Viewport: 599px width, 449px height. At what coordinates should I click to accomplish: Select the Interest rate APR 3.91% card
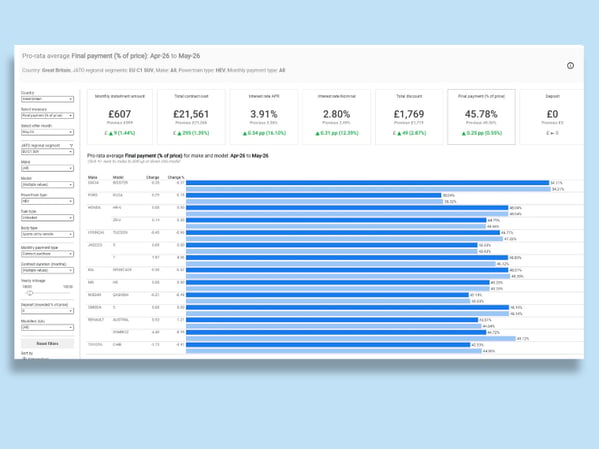tap(264, 117)
